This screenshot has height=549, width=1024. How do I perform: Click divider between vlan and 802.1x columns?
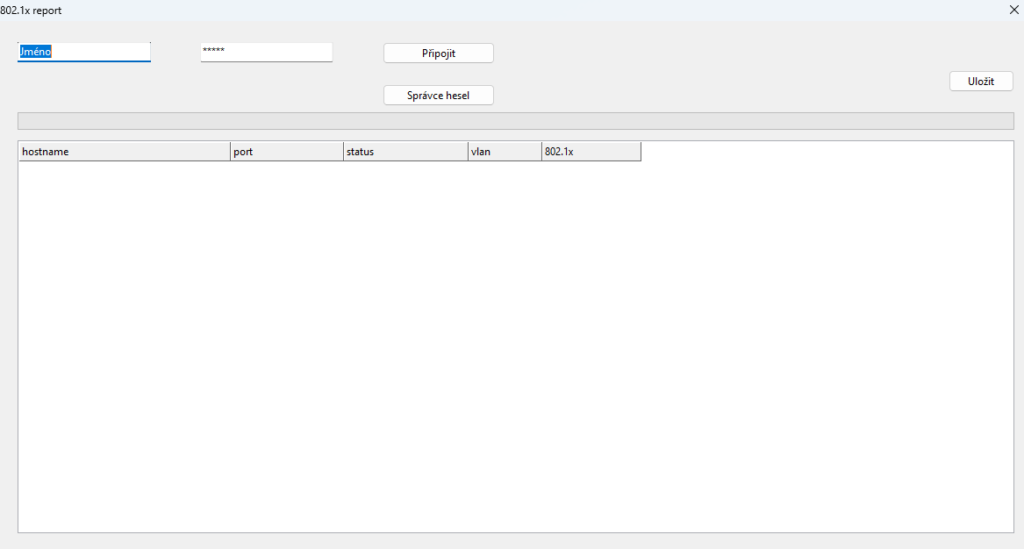542,152
